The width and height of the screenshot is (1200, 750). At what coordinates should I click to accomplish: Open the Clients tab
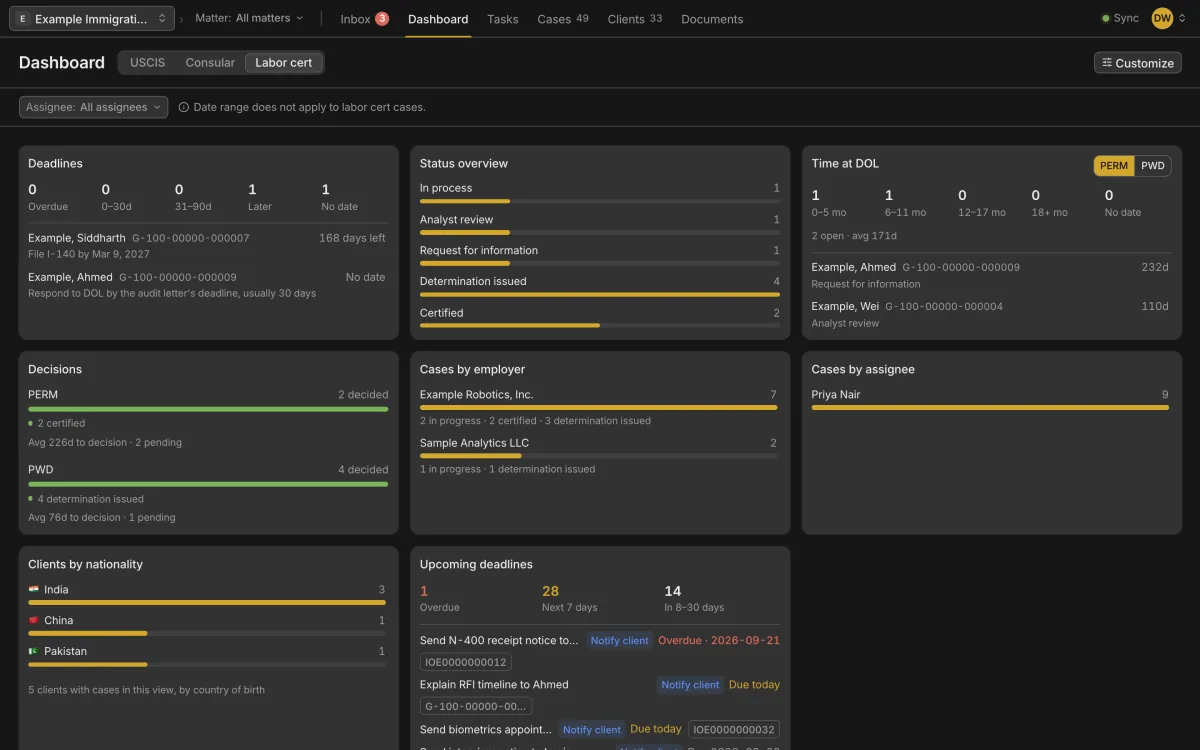coord(635,19)
